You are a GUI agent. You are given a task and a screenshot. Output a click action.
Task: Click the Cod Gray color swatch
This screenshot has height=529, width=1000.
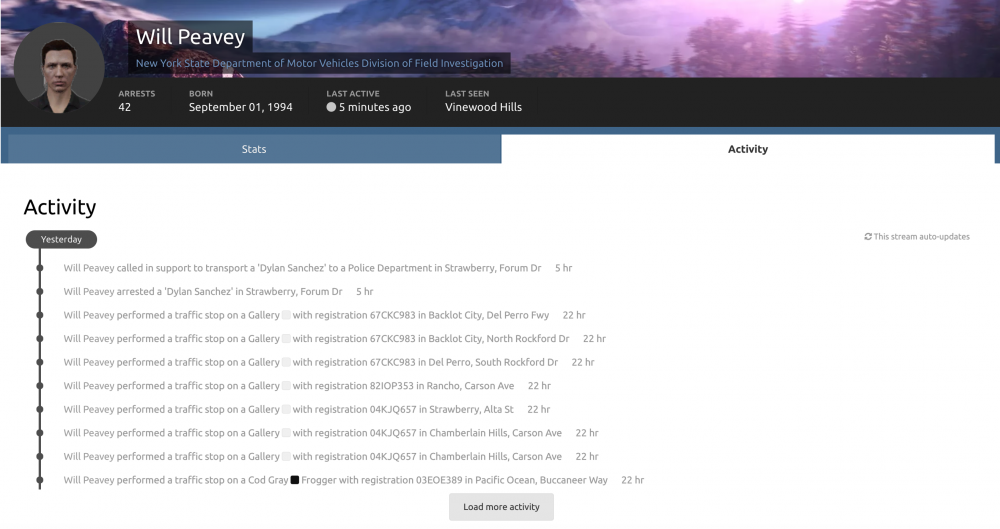295,480
